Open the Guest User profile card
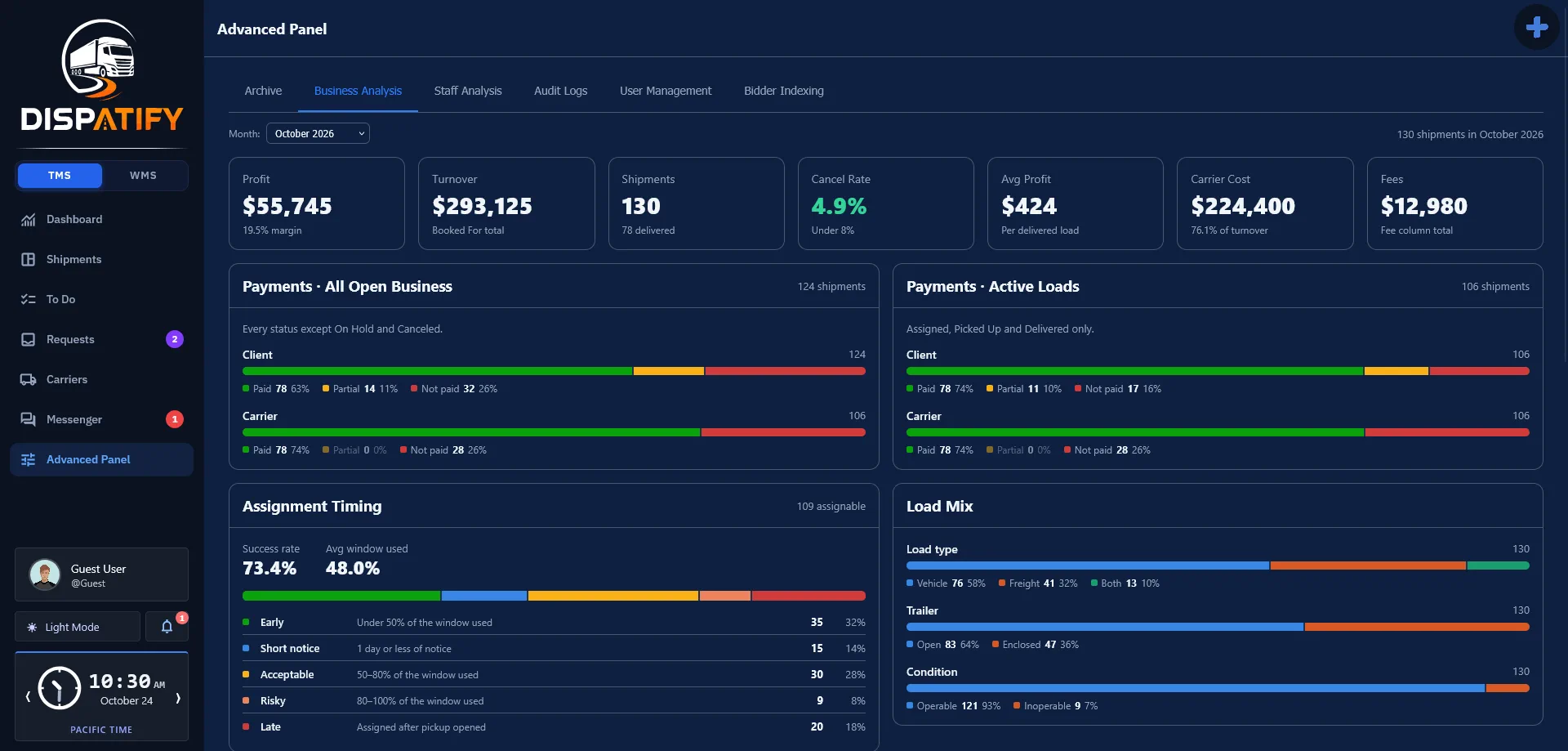Image resolution: width=1568 pixels, height=751 pixels. tap(101, 574)
